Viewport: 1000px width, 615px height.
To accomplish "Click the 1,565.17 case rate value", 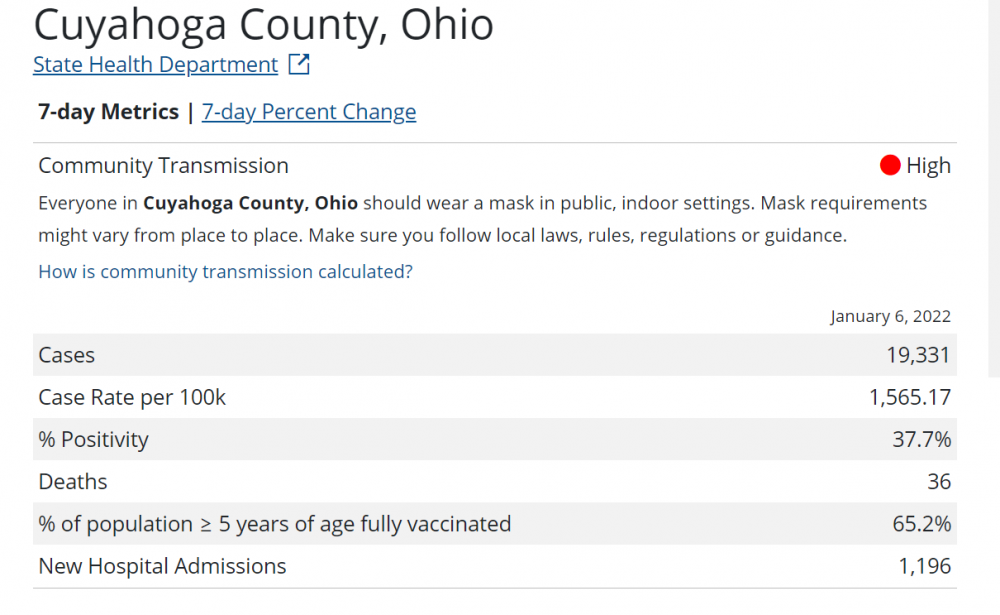I will coord(909,398).
